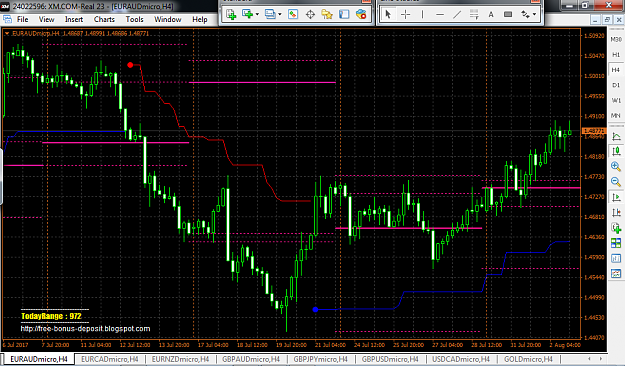Viewport: 625px width, 366px height.
Task: Open the Market Watch window
Action: [x=293, y=14]
